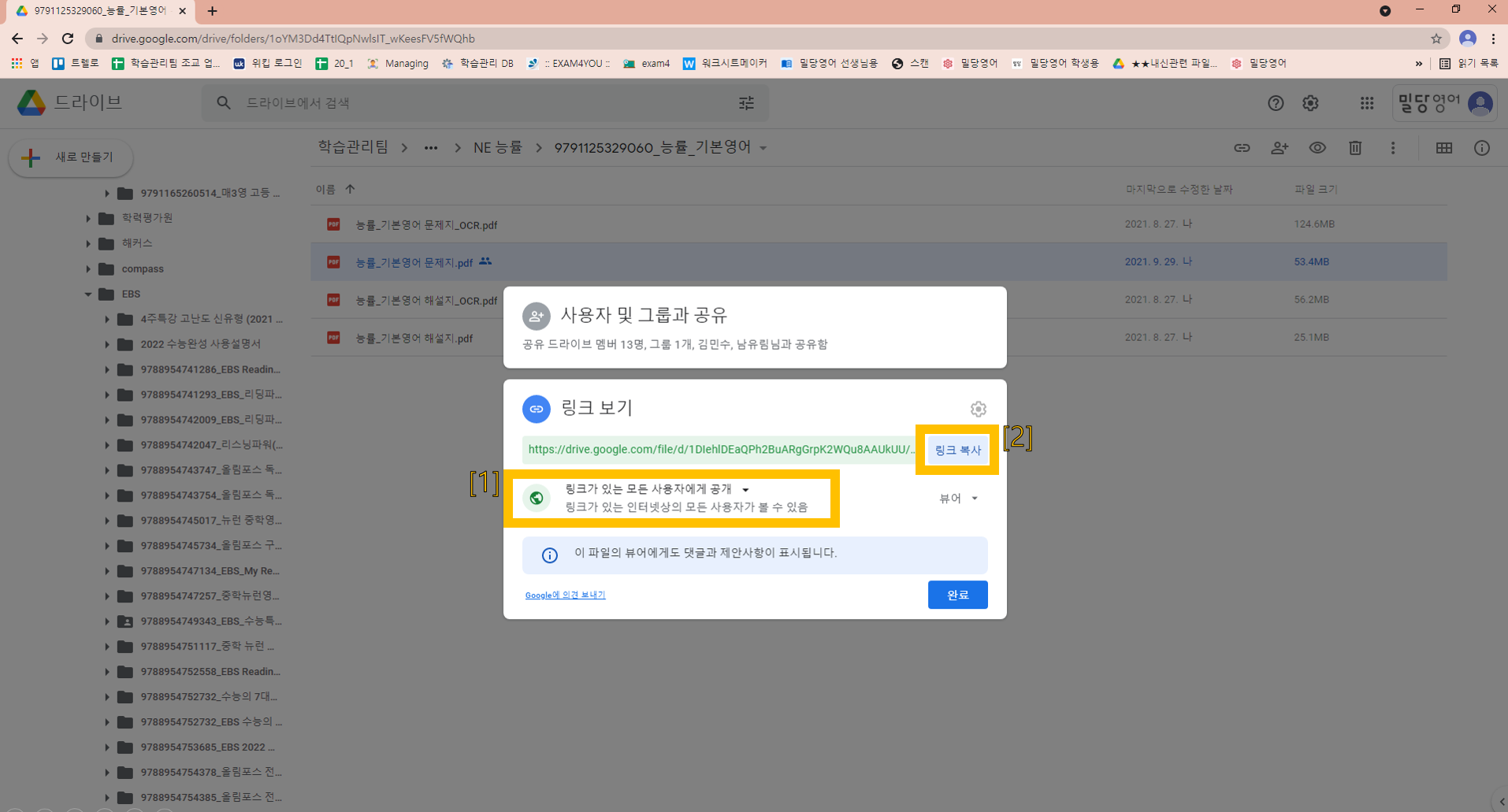Click the Google Drive logo icon
Viewport: 1508px width, 812px height.
click(32, 102)
